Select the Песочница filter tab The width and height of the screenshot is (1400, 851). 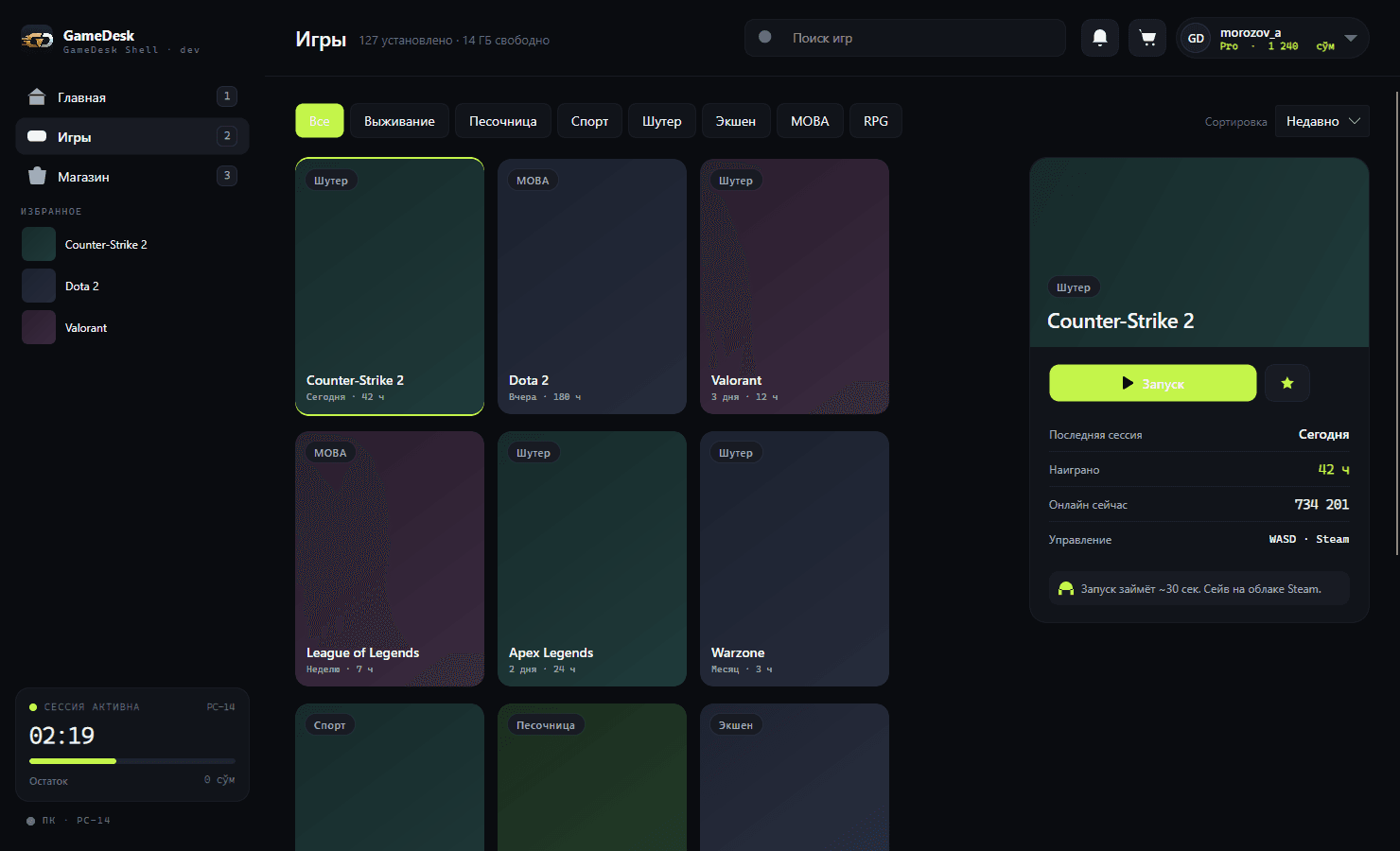click(502, 121)
